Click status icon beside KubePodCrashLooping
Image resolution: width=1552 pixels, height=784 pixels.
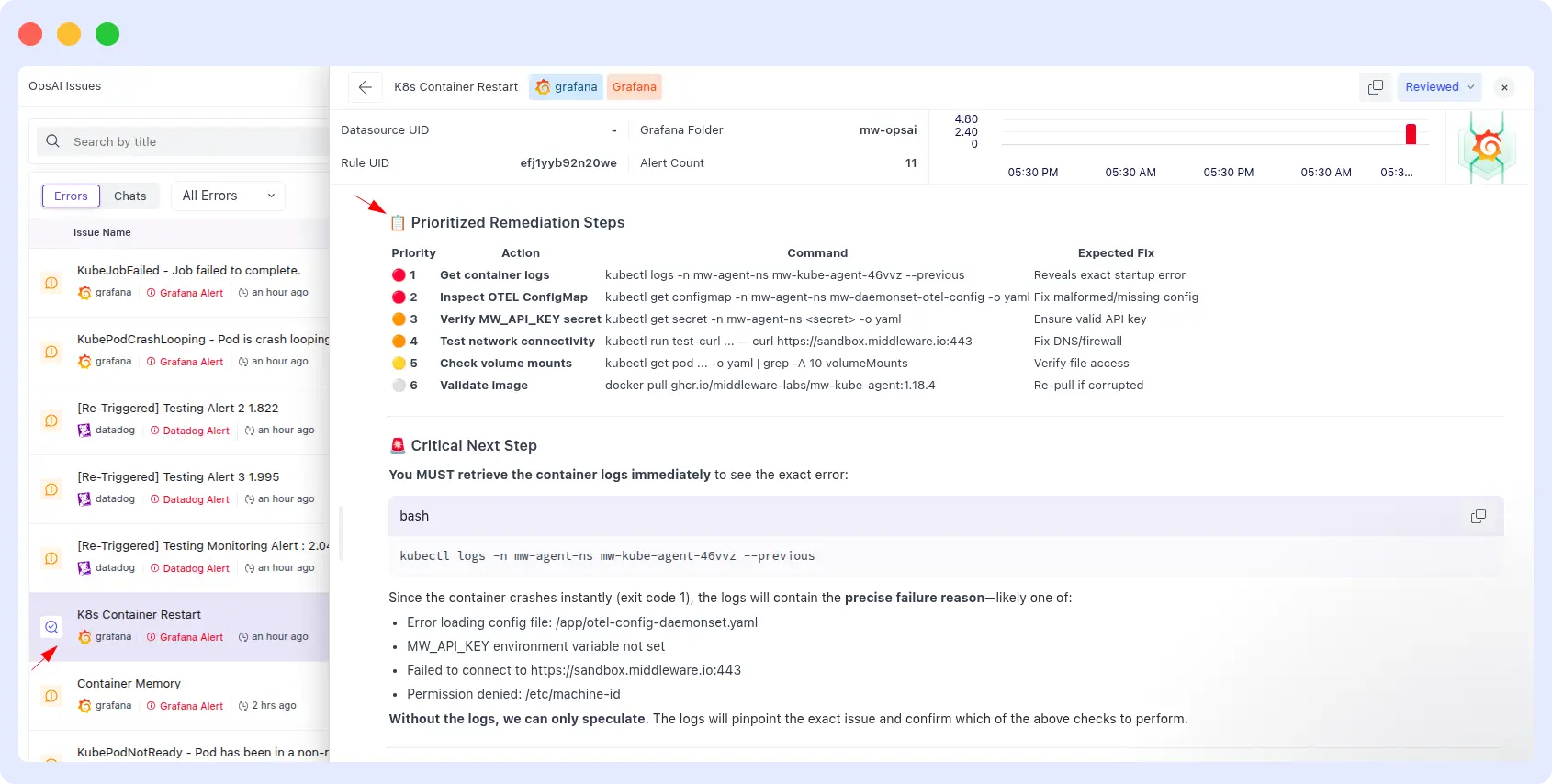coord(51,352)
